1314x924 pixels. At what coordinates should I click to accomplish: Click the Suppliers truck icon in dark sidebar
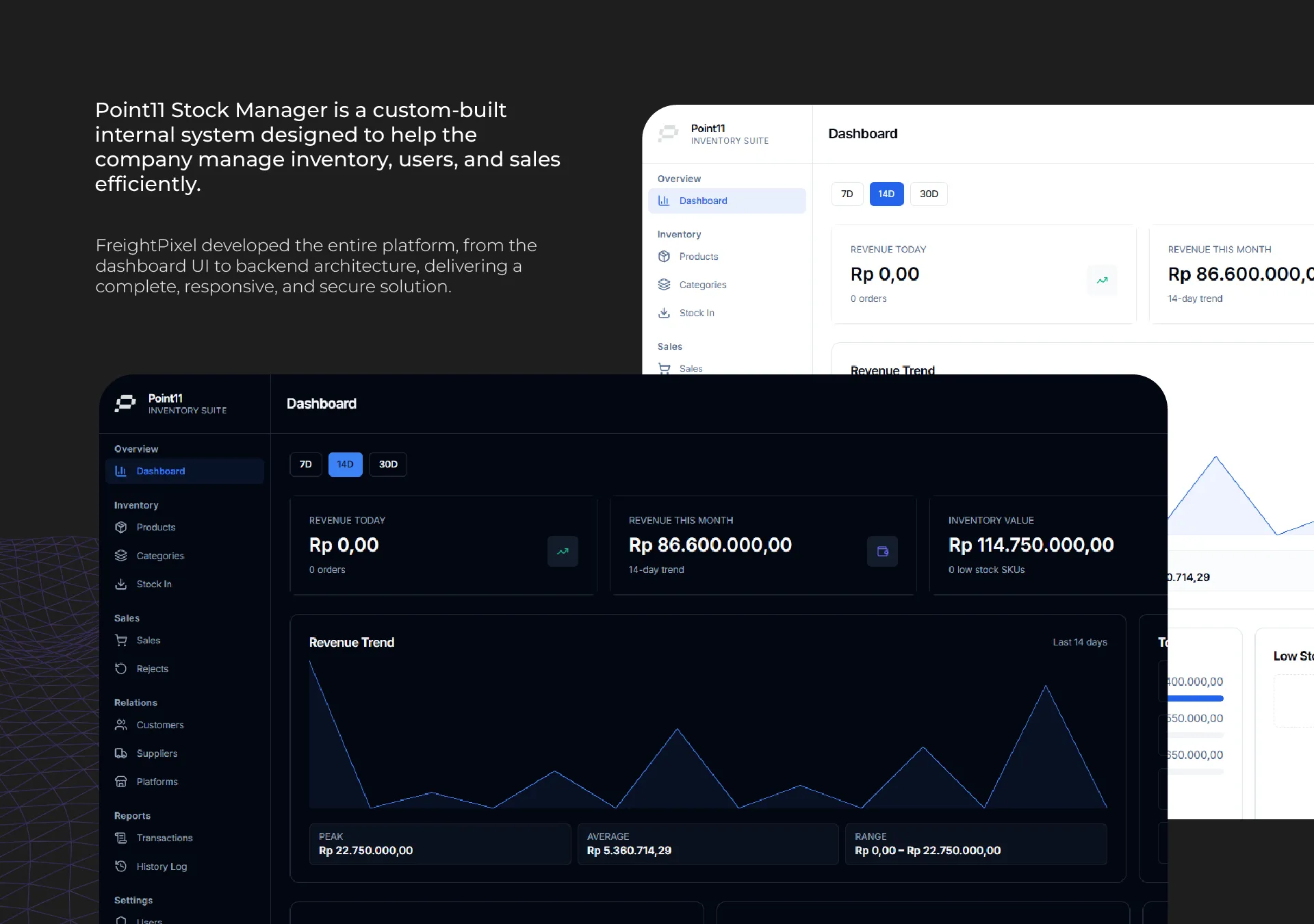pyautogui.click(x=121, y=754)
